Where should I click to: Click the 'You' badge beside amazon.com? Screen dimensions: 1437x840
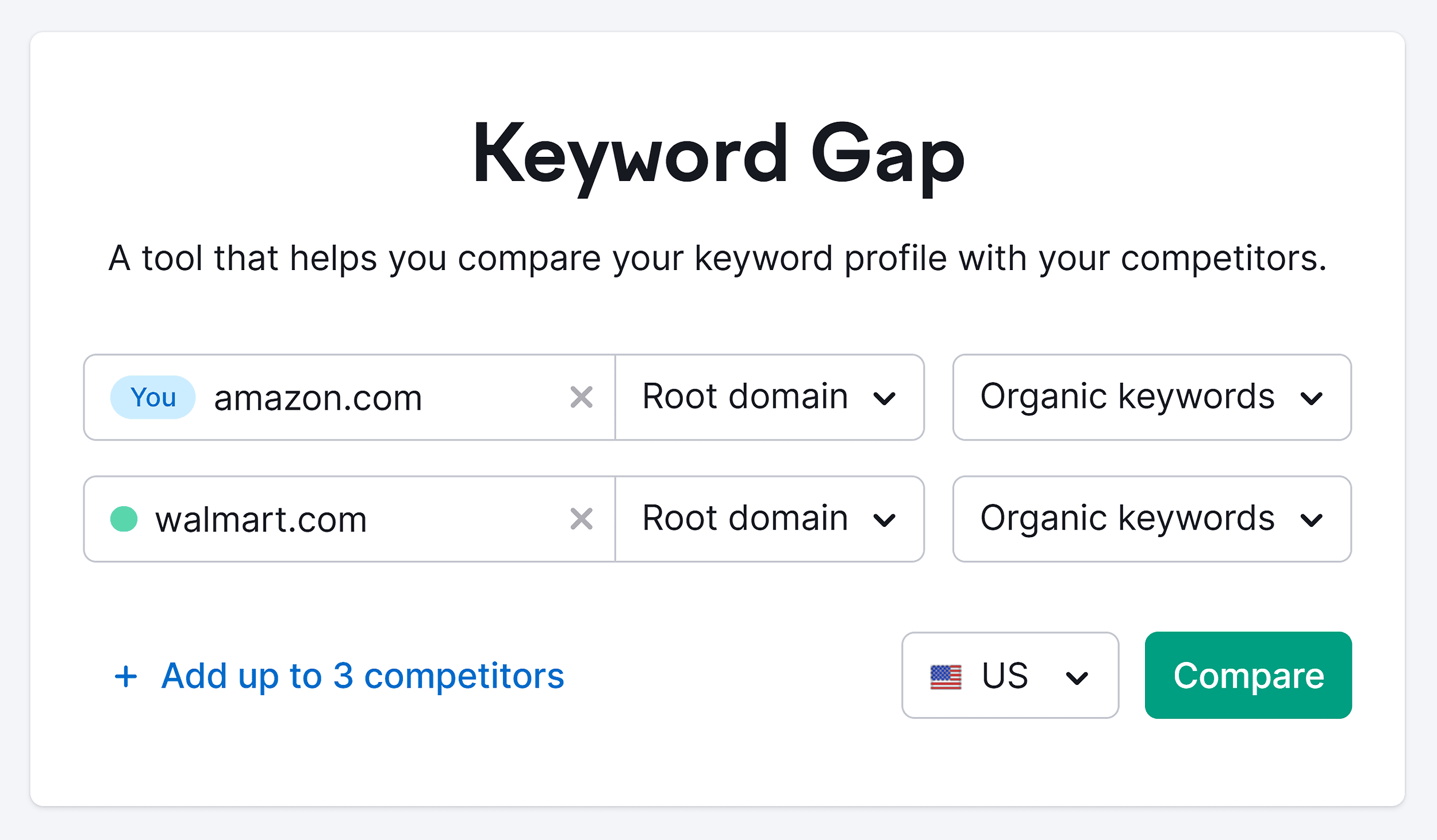(152, 397)
